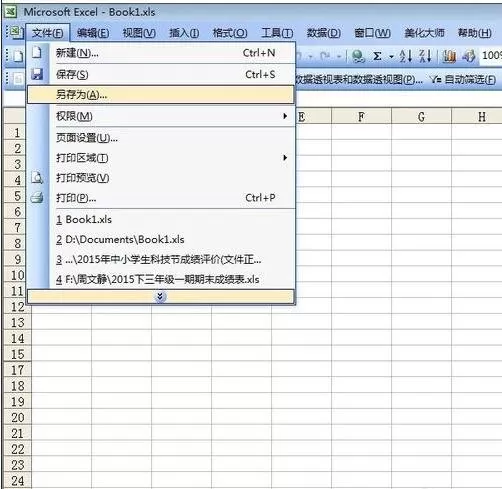This screenshot has height=489, width=502.
Task: Click the Redo arrow icon in the toolbar
Action: click(x=325, y=56)
